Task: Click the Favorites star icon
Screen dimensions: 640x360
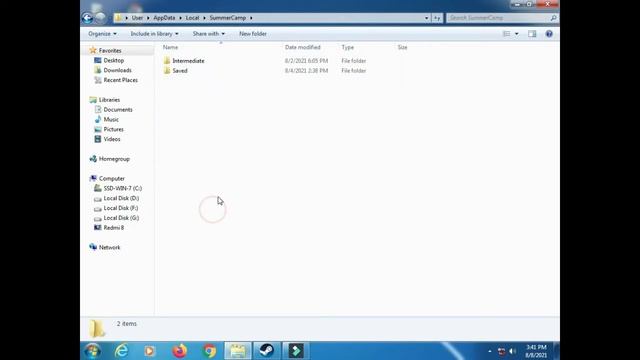Action: 93,50
